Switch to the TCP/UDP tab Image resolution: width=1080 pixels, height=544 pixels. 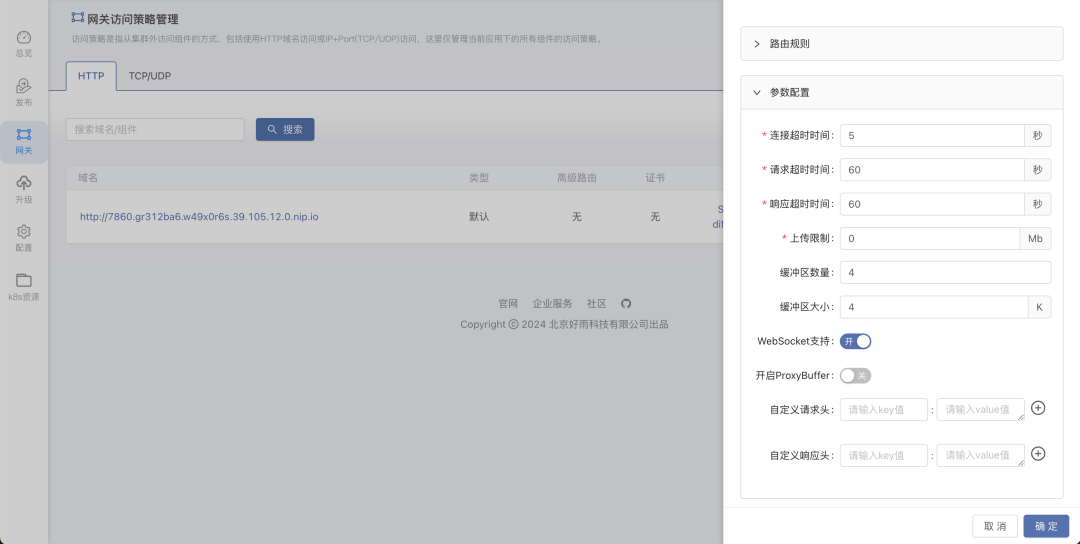pyautogui.click(x=150, y=76)
